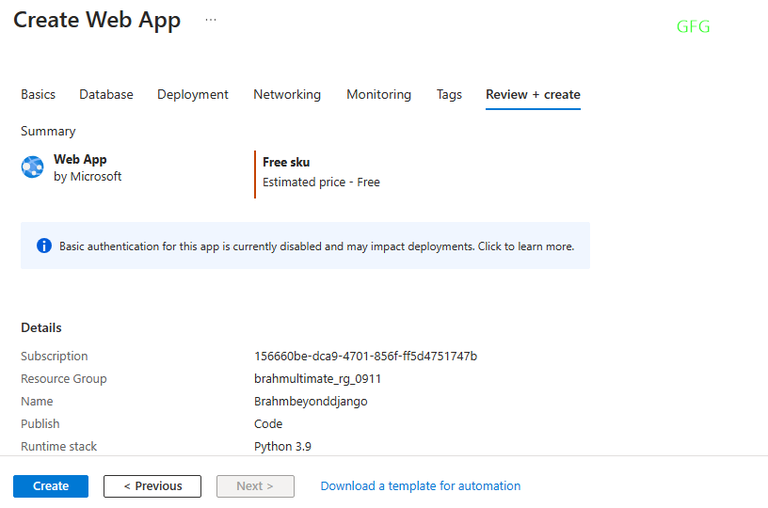This screenshot has height=508, width=768.
Task: Open Download a template for automation link
Action: click(x=420, y=486)
